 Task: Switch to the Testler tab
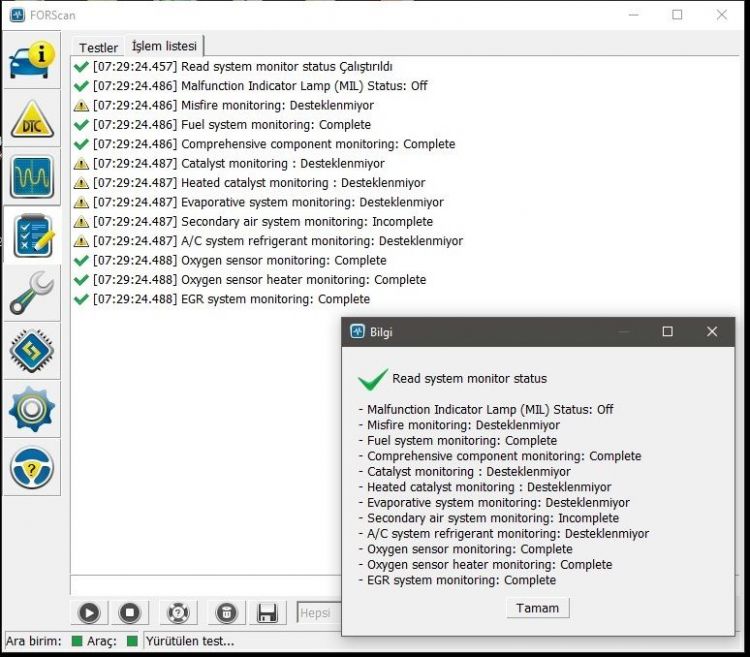click(98, 48)
